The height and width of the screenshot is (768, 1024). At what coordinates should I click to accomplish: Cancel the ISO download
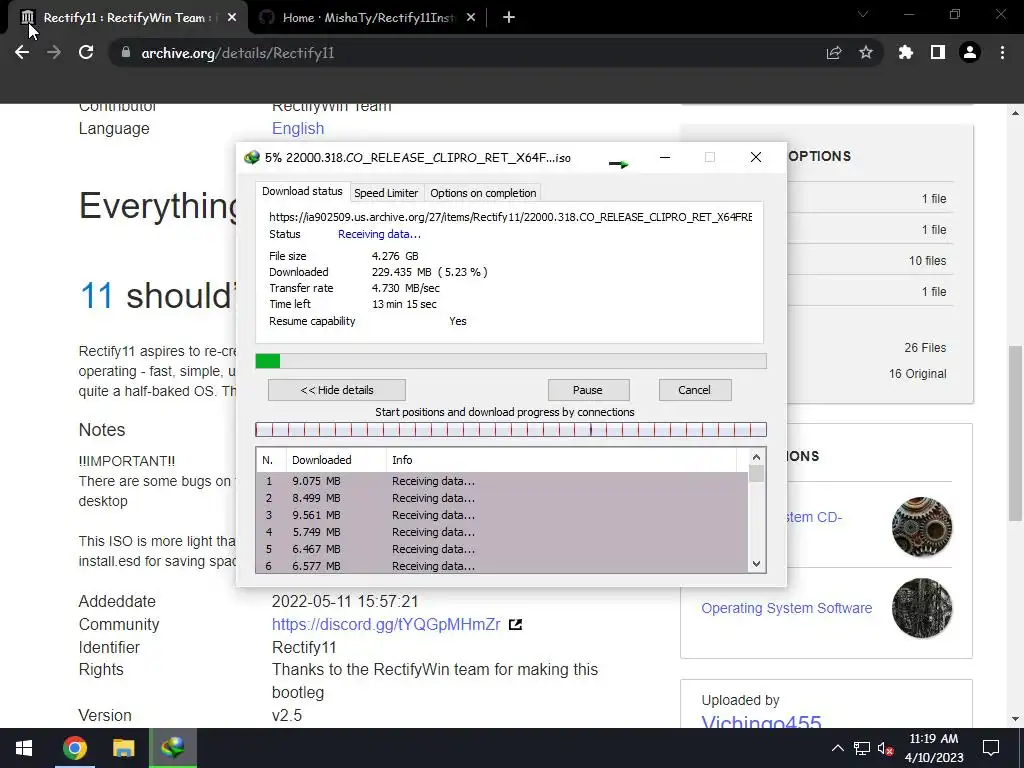694,390
